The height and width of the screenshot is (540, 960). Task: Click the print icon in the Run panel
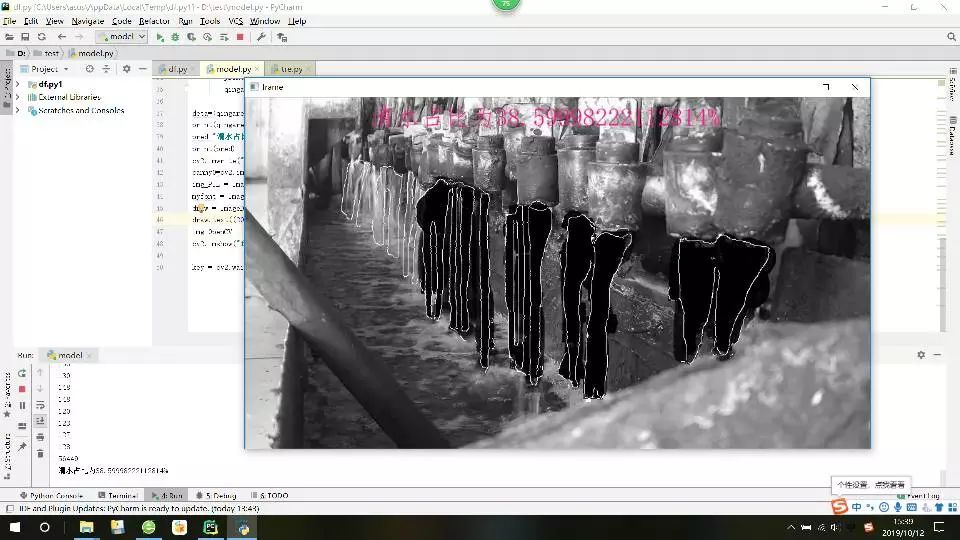pos(40,437)
